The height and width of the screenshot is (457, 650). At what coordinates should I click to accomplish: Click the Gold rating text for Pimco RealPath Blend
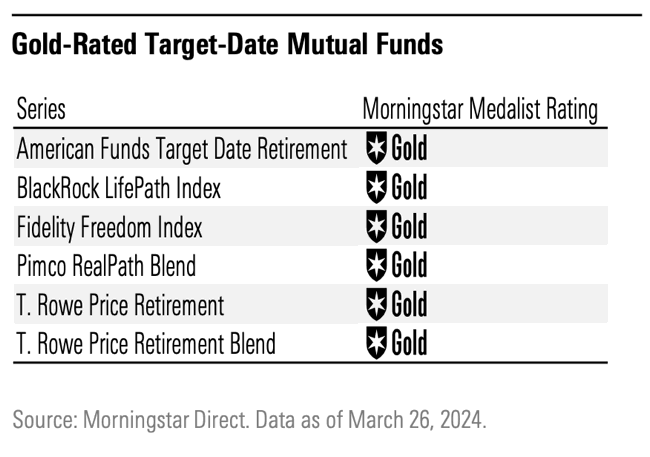[409, 265]
